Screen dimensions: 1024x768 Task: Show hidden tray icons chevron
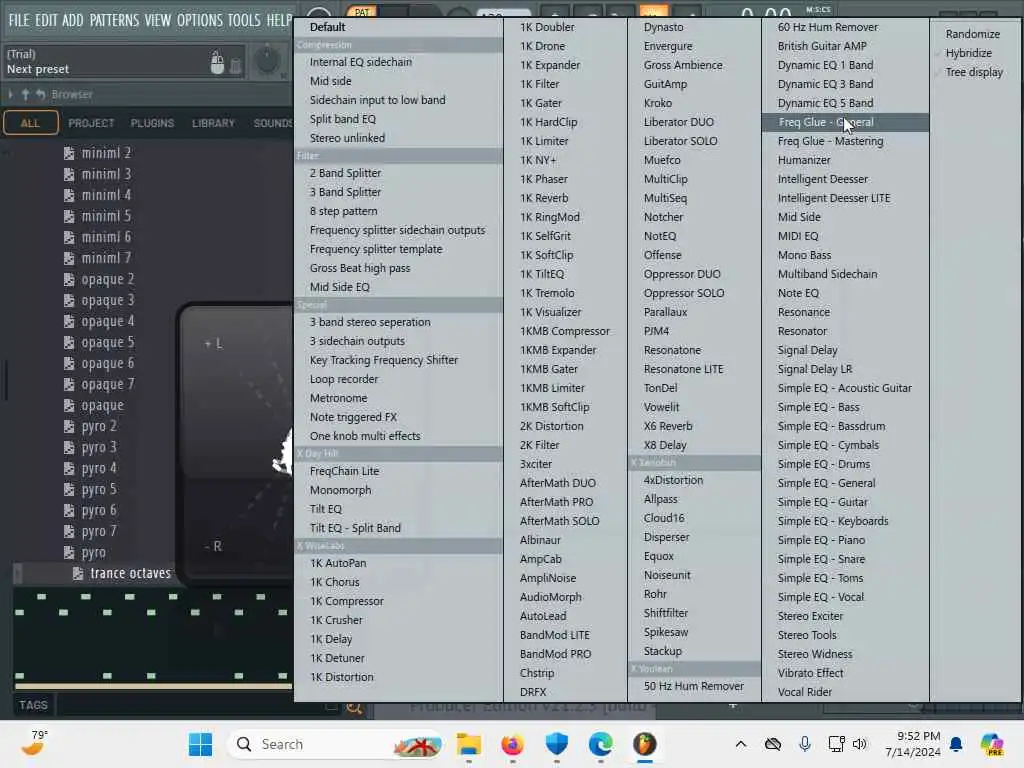tap(741, 744)
